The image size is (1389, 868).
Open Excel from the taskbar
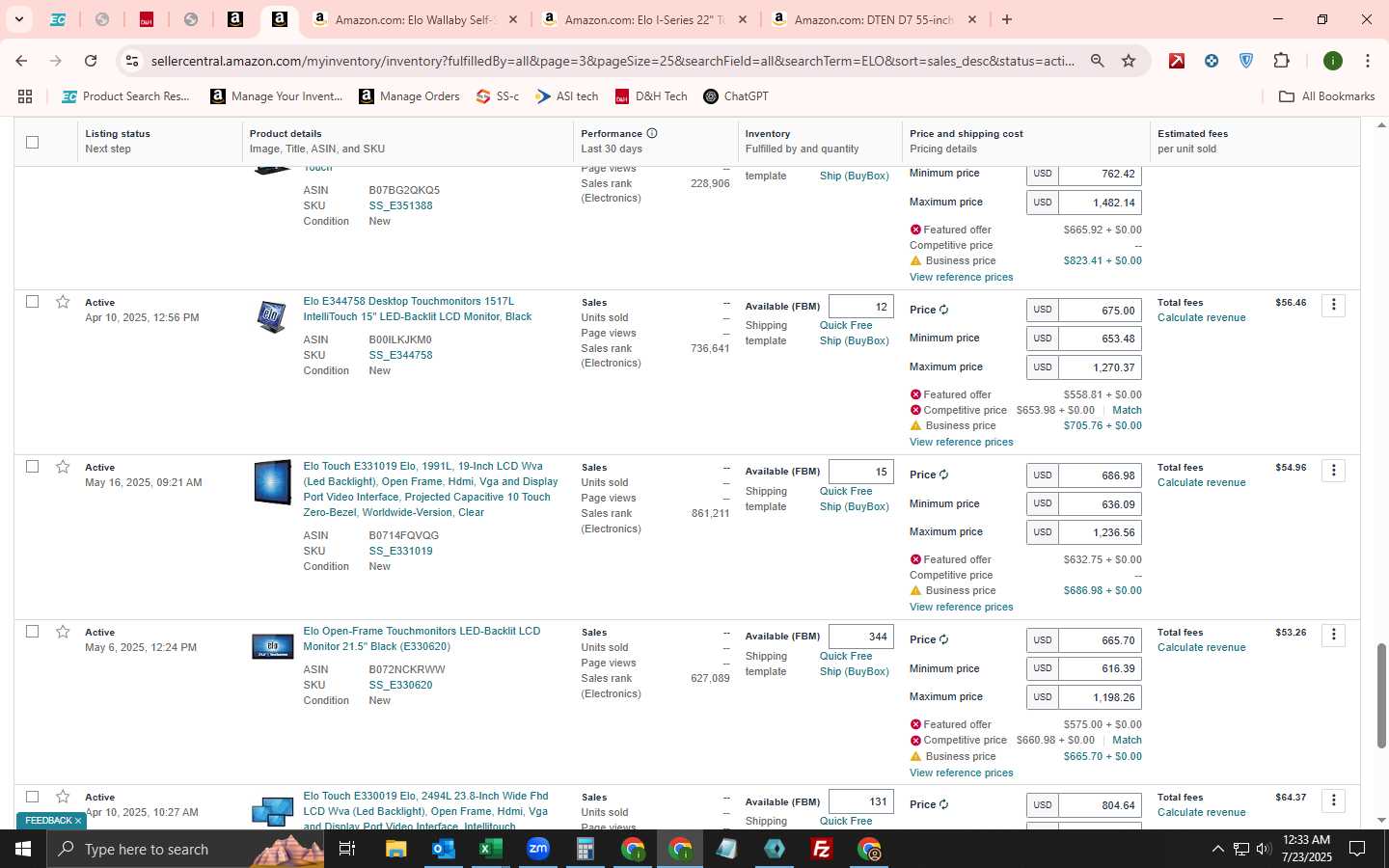point(490,849)
